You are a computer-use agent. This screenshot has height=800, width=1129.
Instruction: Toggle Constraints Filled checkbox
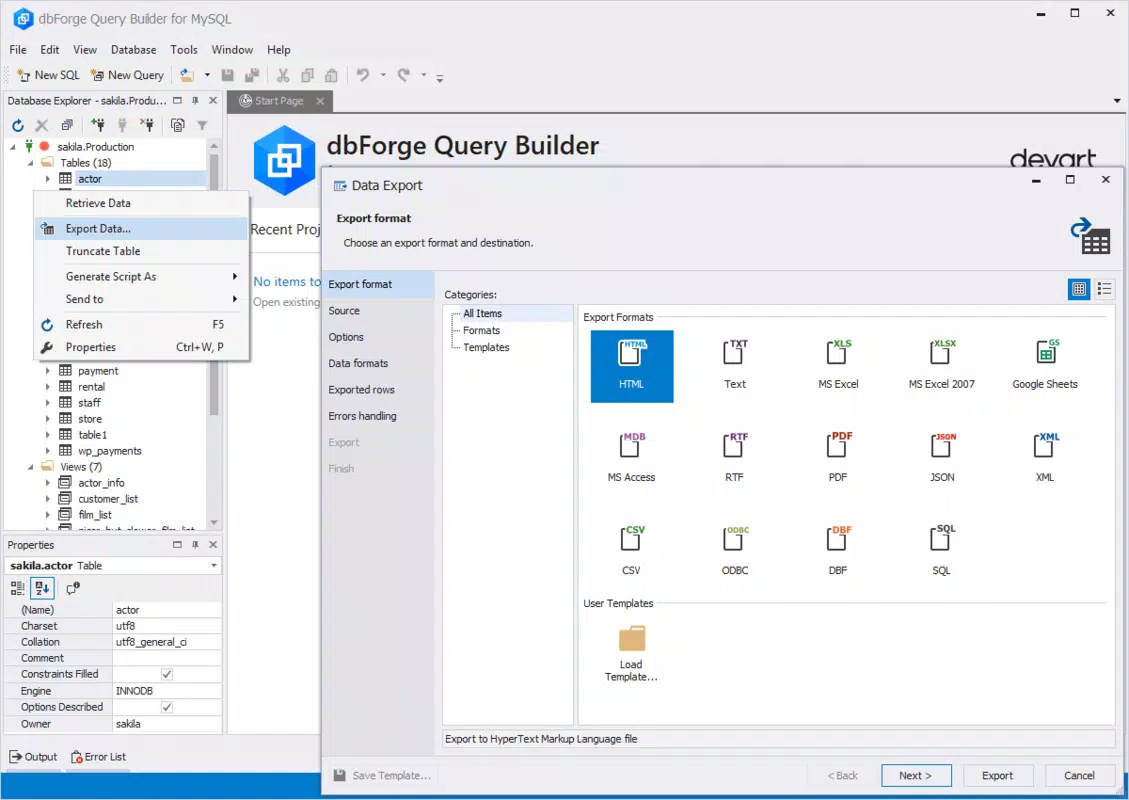pos(167,674)
